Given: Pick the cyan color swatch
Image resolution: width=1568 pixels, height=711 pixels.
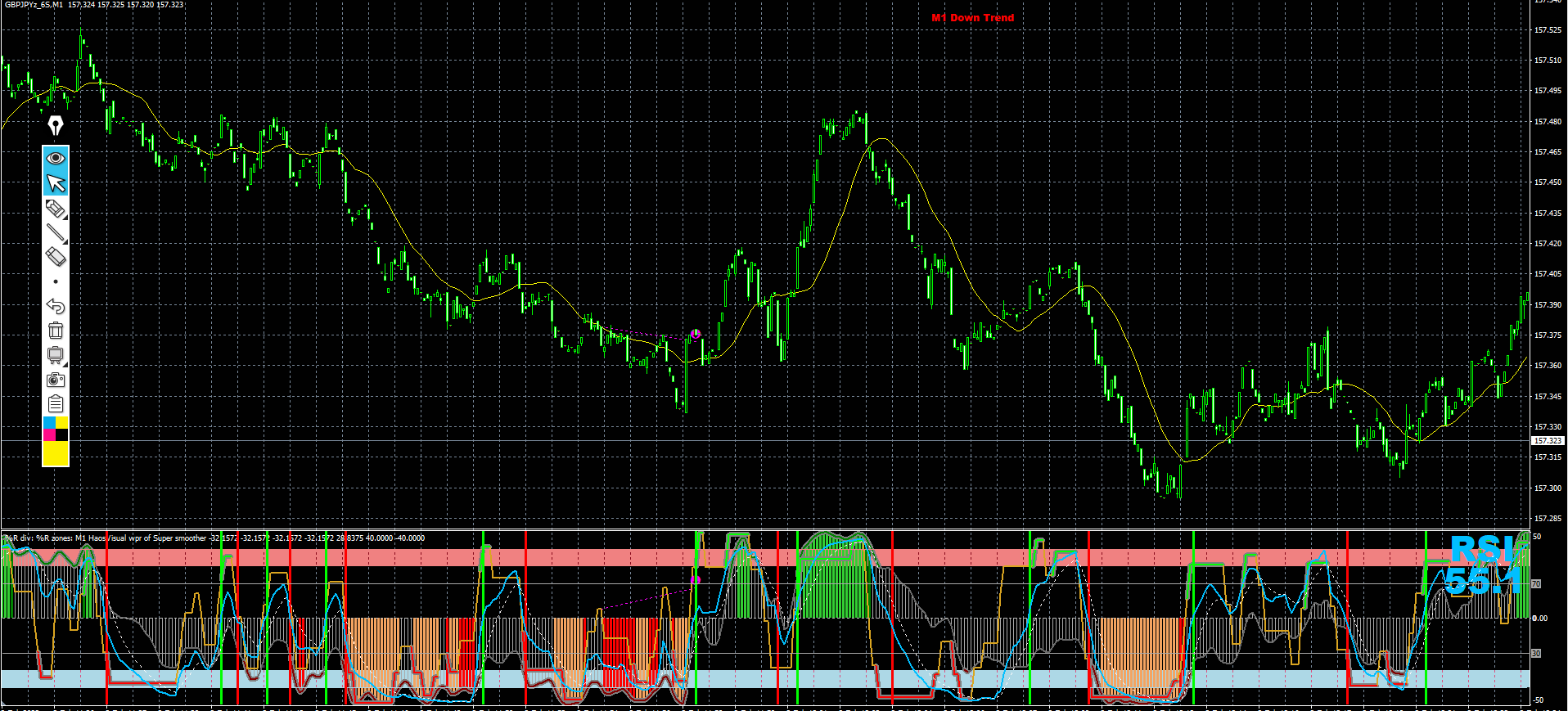Looking at the screenshot, I should click(49, 423).
